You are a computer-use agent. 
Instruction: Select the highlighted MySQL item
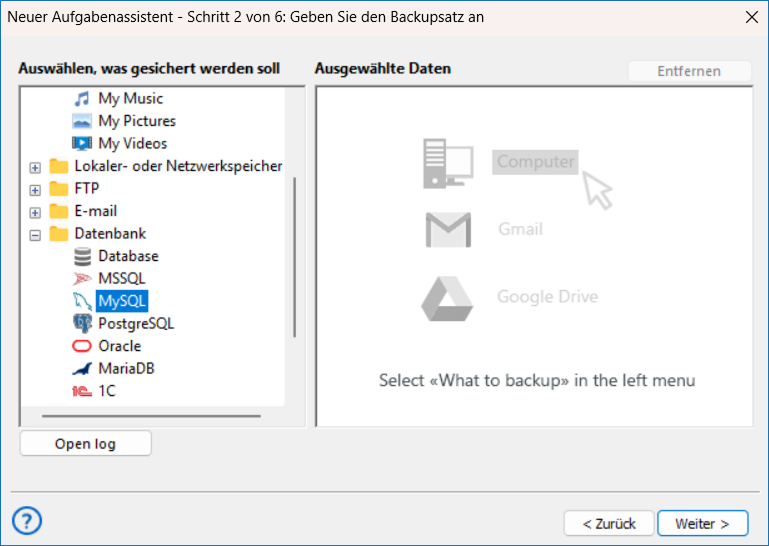click(x=122, y=301)
